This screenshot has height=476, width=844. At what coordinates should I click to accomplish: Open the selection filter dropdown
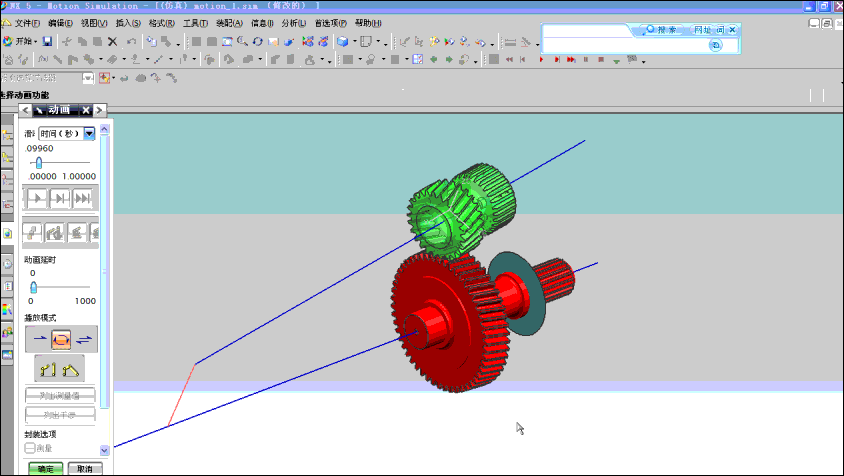click(88, 78)
